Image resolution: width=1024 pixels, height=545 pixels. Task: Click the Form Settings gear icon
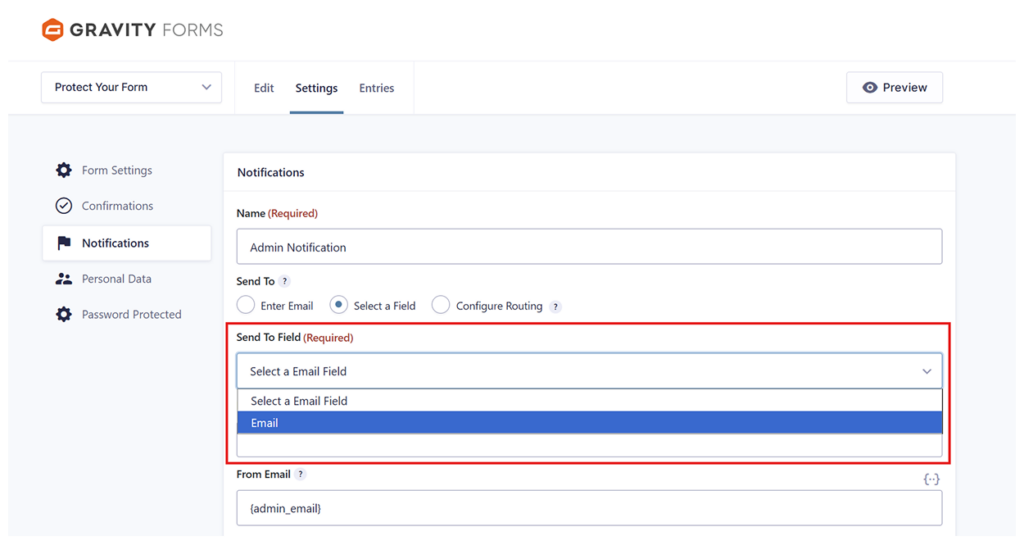[x=63, y=170]
